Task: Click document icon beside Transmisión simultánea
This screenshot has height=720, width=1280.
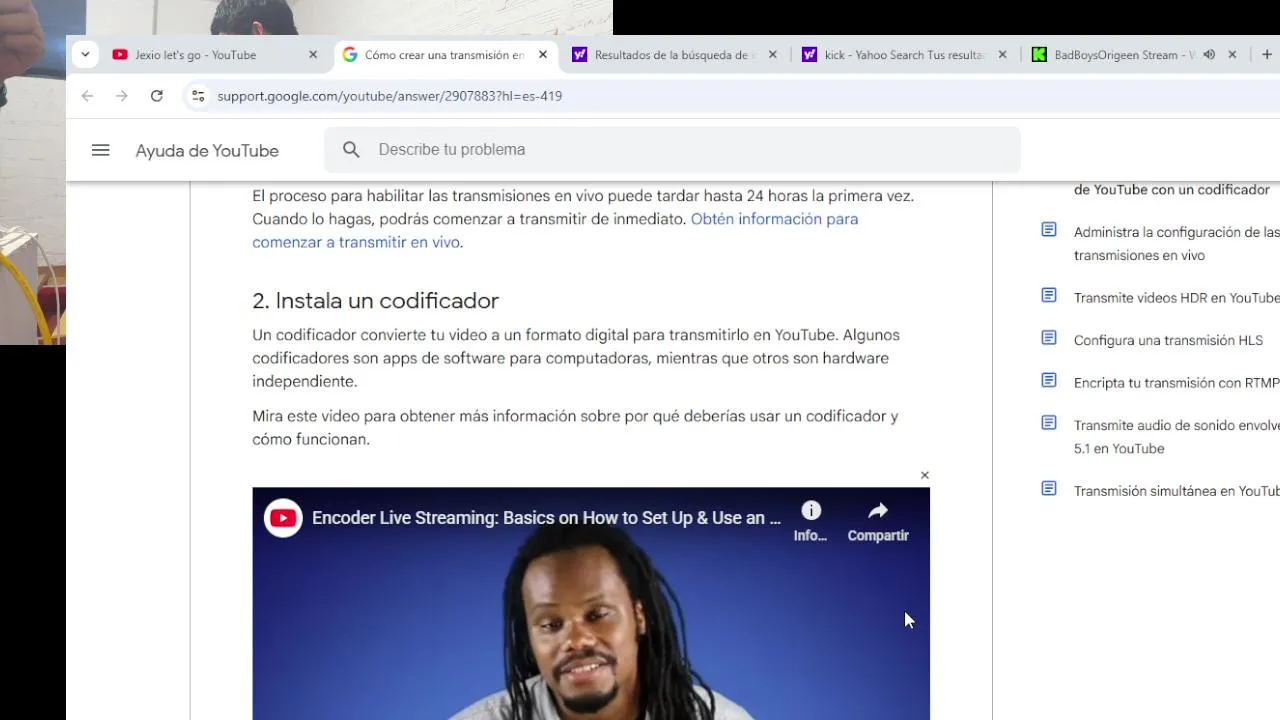Action: [x=1048, y=488]
